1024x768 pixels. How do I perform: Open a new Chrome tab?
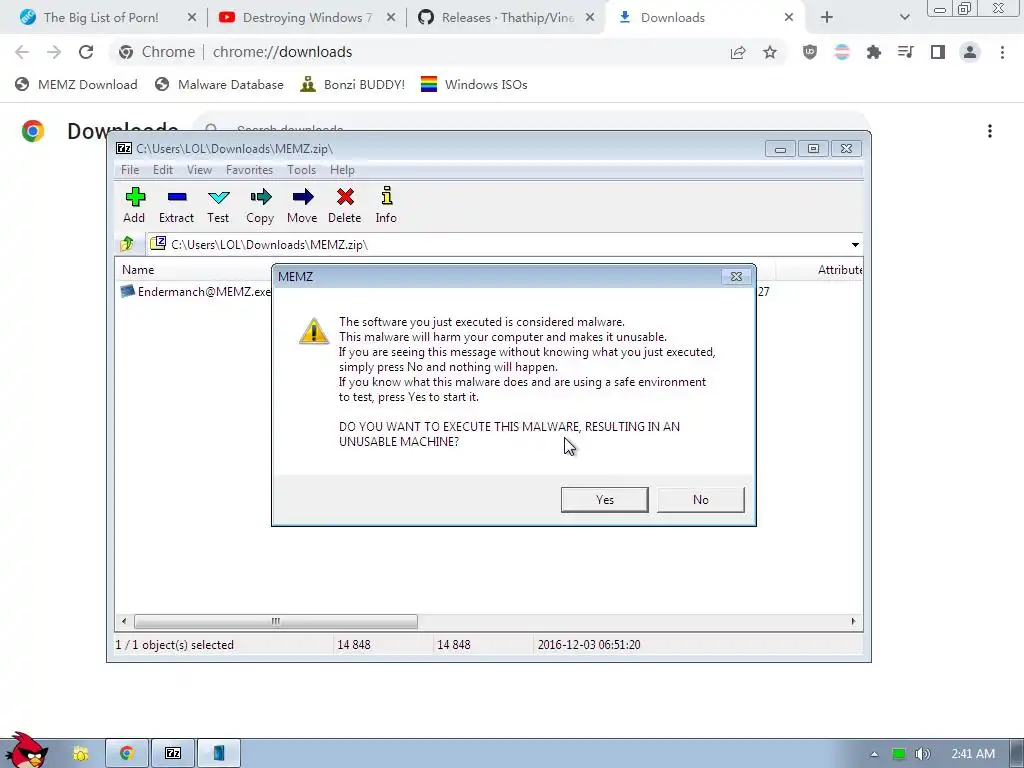pyautogui.click(x=827, y=18)
